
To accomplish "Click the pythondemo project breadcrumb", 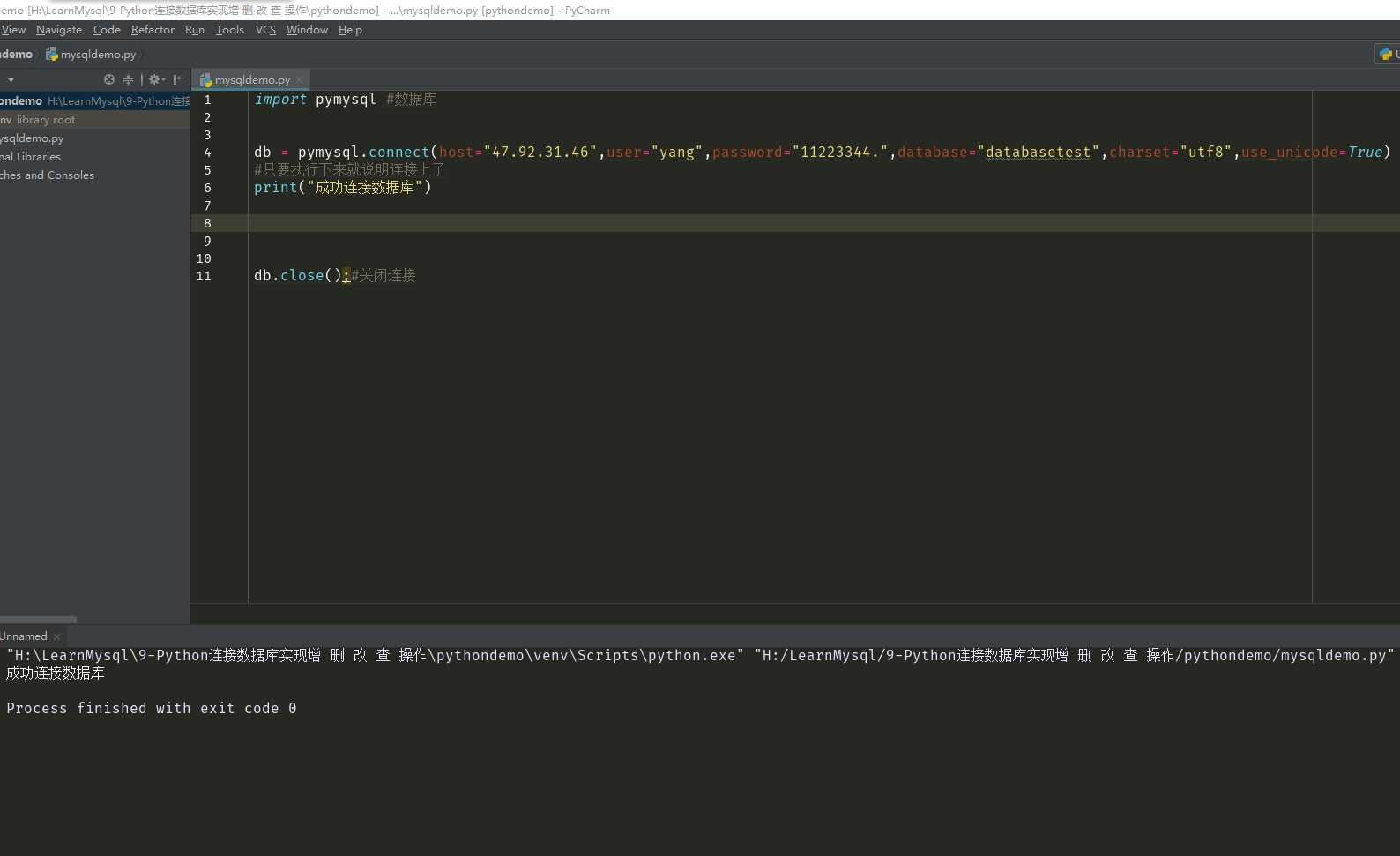I will point(16,55).
